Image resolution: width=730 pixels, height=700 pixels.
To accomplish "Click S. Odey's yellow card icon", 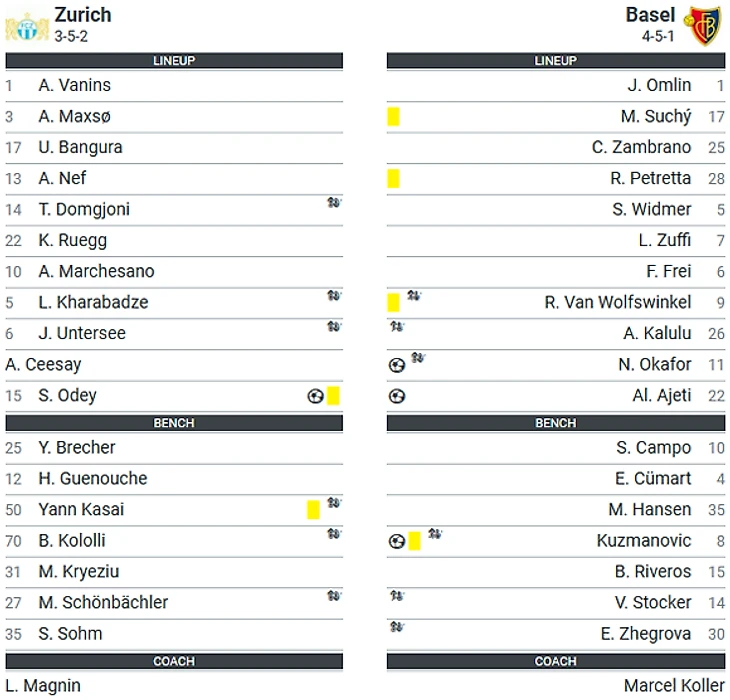I will point(333,396).
